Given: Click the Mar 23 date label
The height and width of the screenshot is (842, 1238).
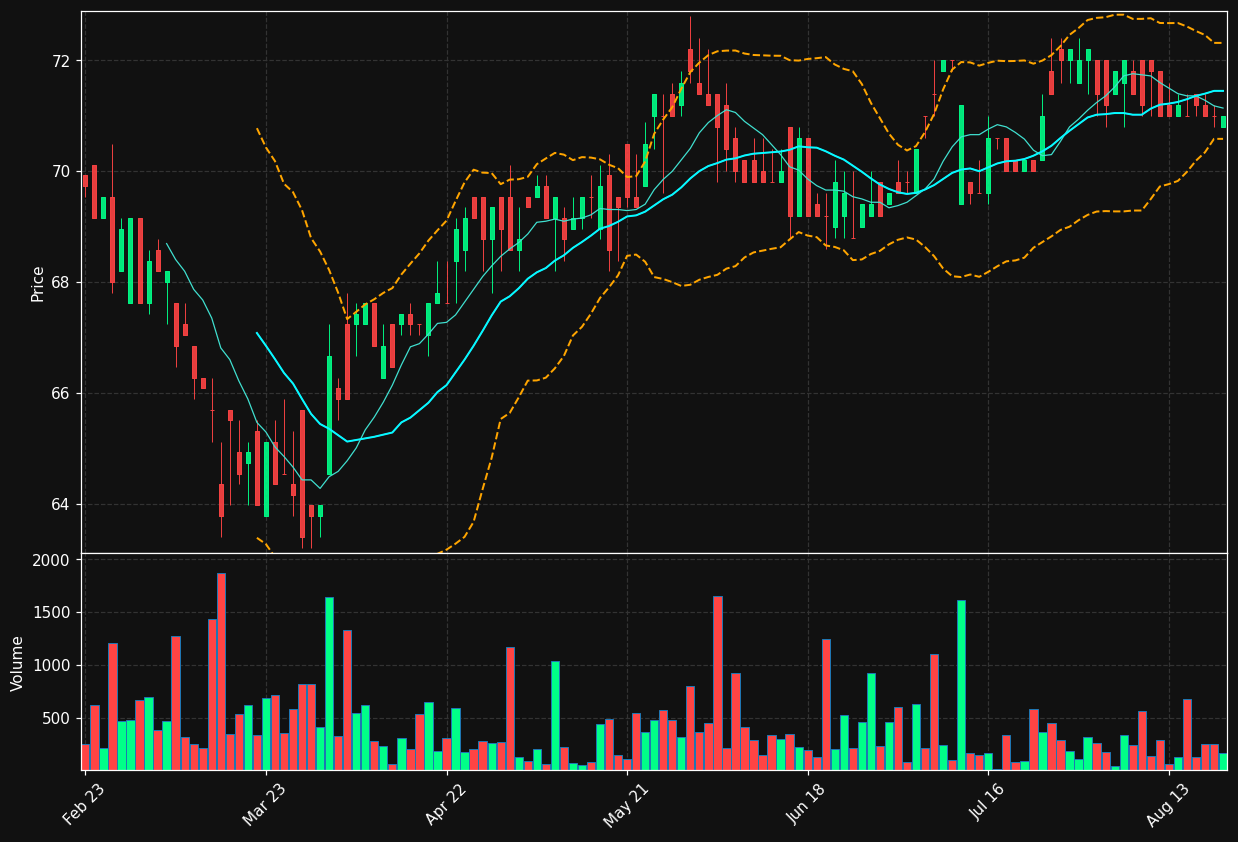Looking at the screenshot, I should click(x=265, y=803).
